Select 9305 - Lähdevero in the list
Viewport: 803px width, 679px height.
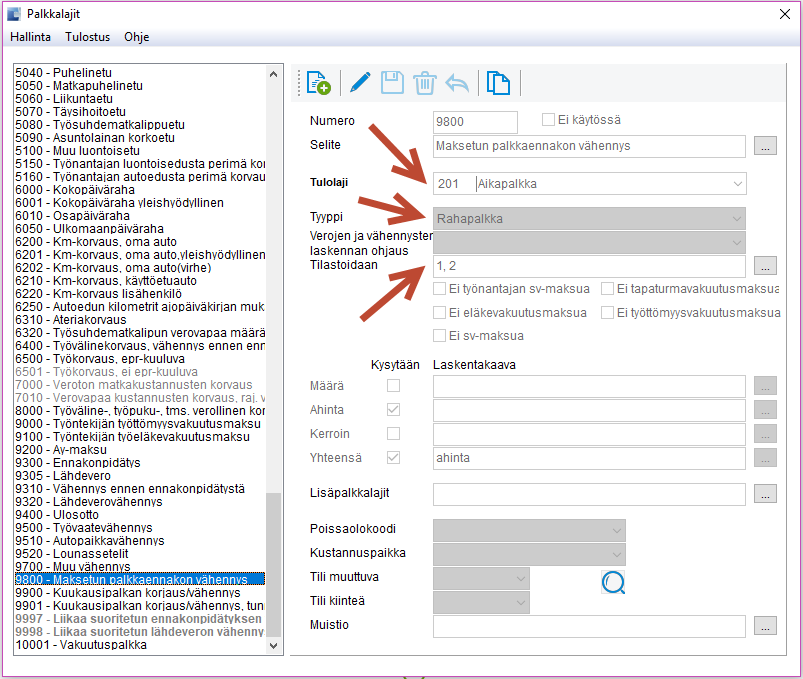(140, 476)
